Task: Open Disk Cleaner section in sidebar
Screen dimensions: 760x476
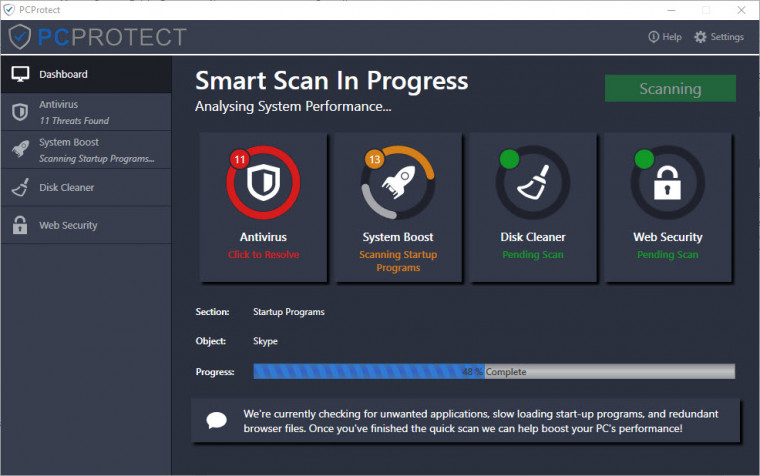Action: click(x=86, y=188)
